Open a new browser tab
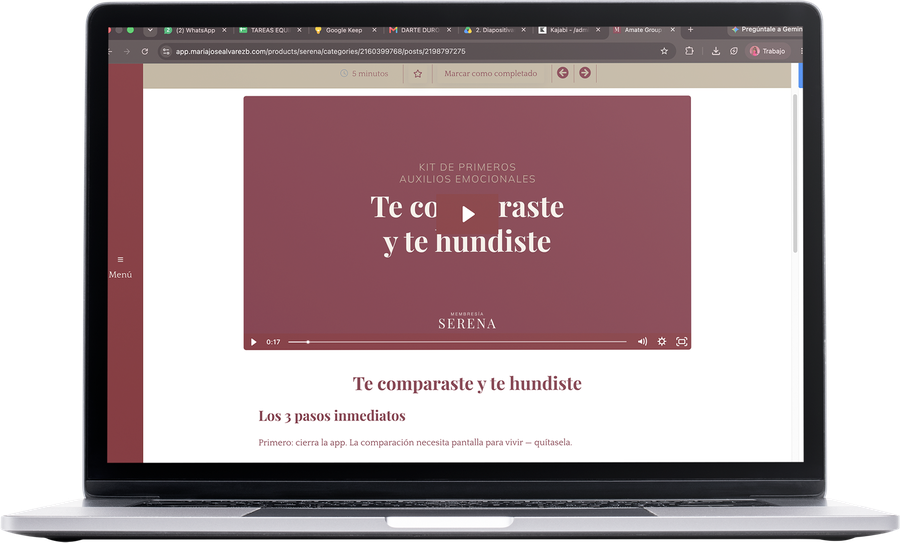 [x=690, y=30]
